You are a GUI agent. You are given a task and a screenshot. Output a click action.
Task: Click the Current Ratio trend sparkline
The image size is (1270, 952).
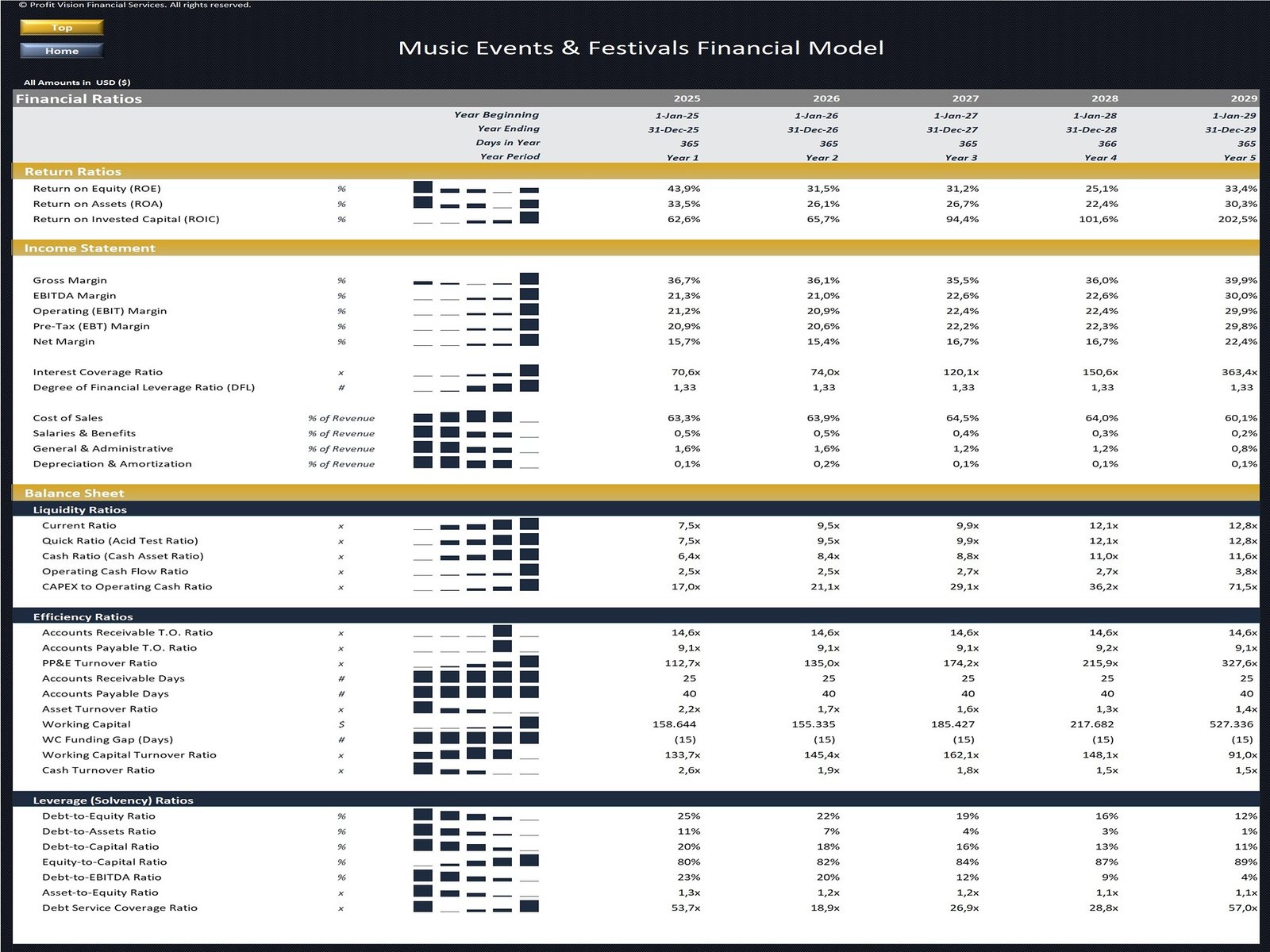475,525
